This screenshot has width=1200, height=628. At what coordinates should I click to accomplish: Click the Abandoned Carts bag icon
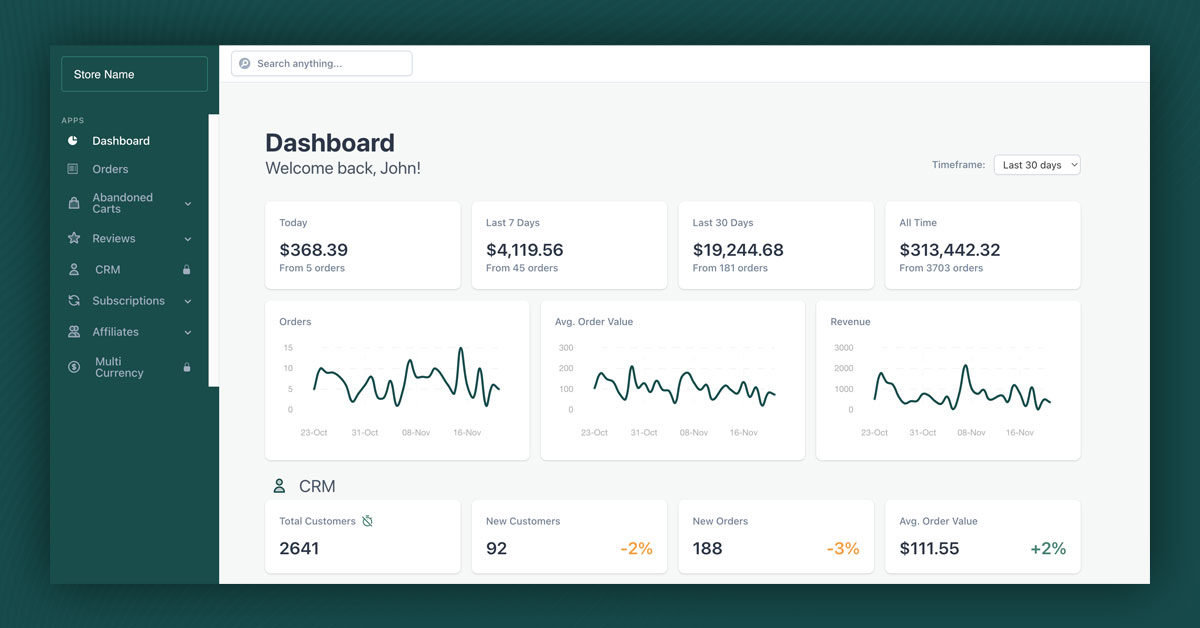73,203
